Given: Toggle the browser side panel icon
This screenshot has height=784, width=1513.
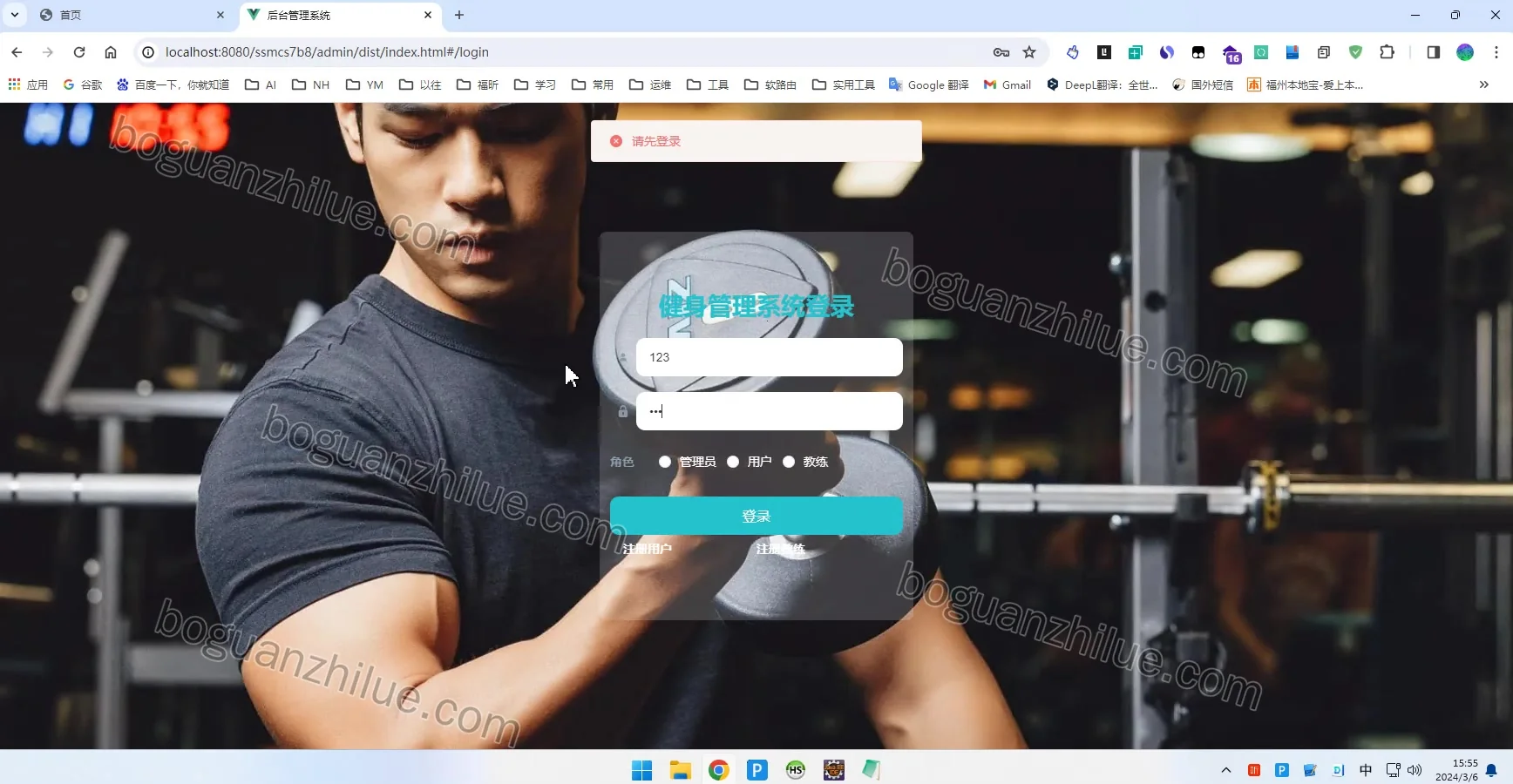Looking at the screenshot, I should 1434,52.
